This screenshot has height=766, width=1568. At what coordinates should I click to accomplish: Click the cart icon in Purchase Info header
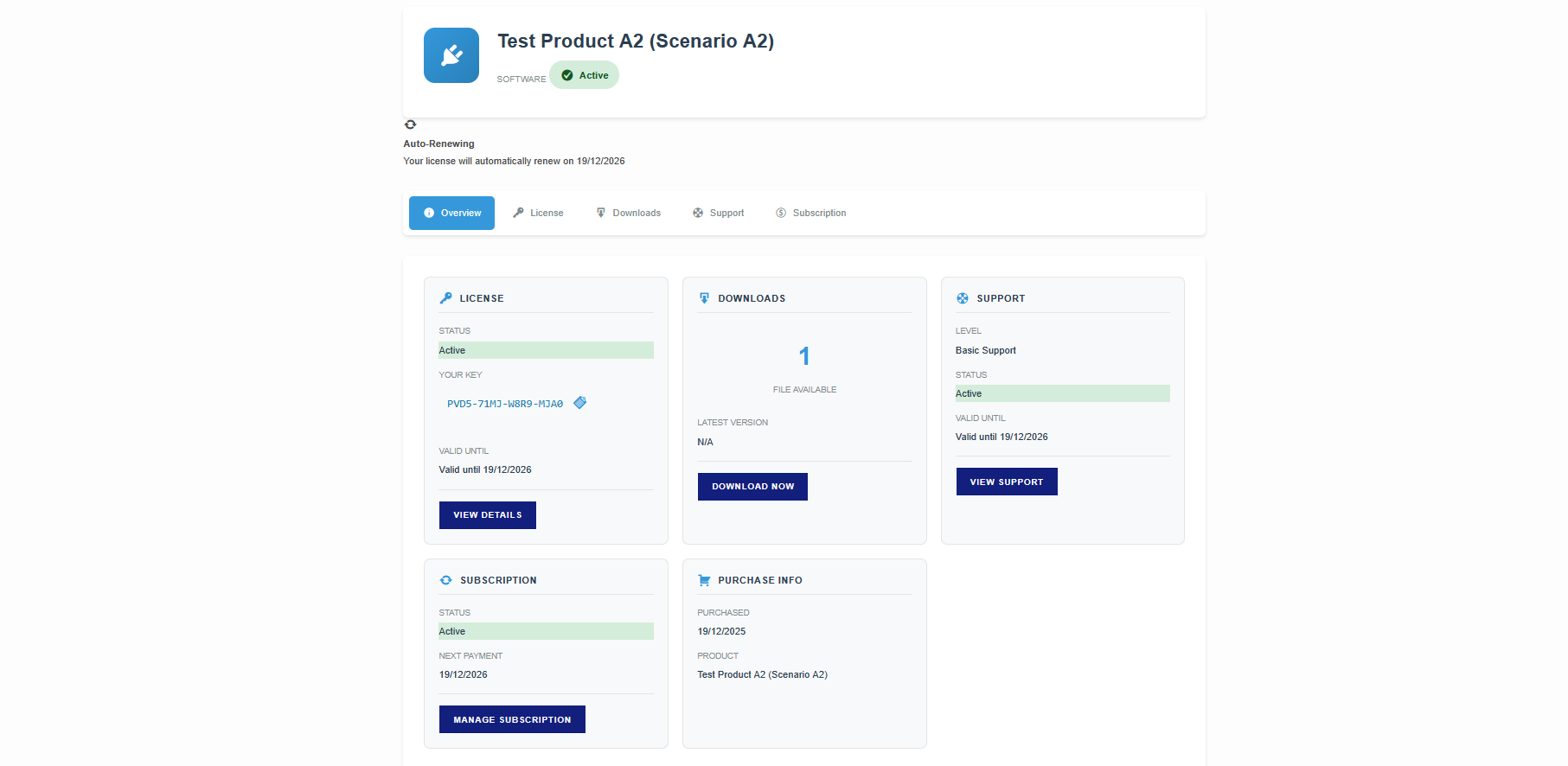click(704, 580)
